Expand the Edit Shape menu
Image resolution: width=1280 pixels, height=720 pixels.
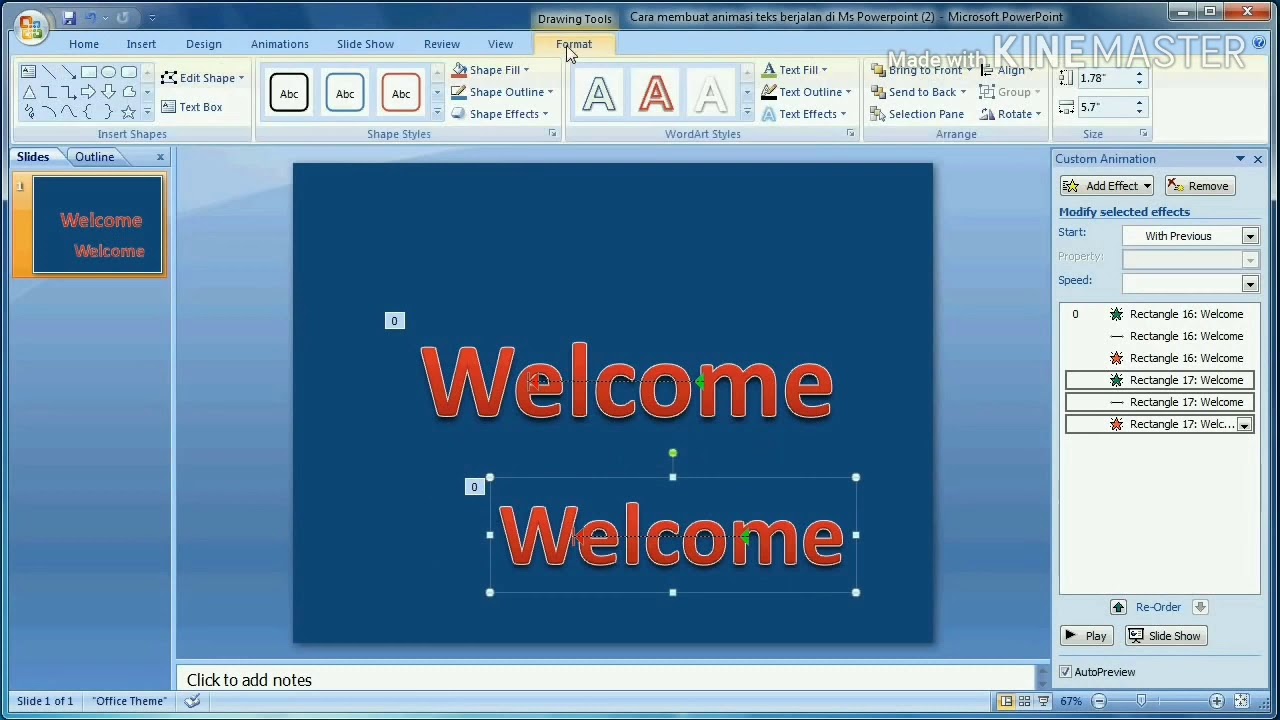pyautogui.click(x=202, y=78)
